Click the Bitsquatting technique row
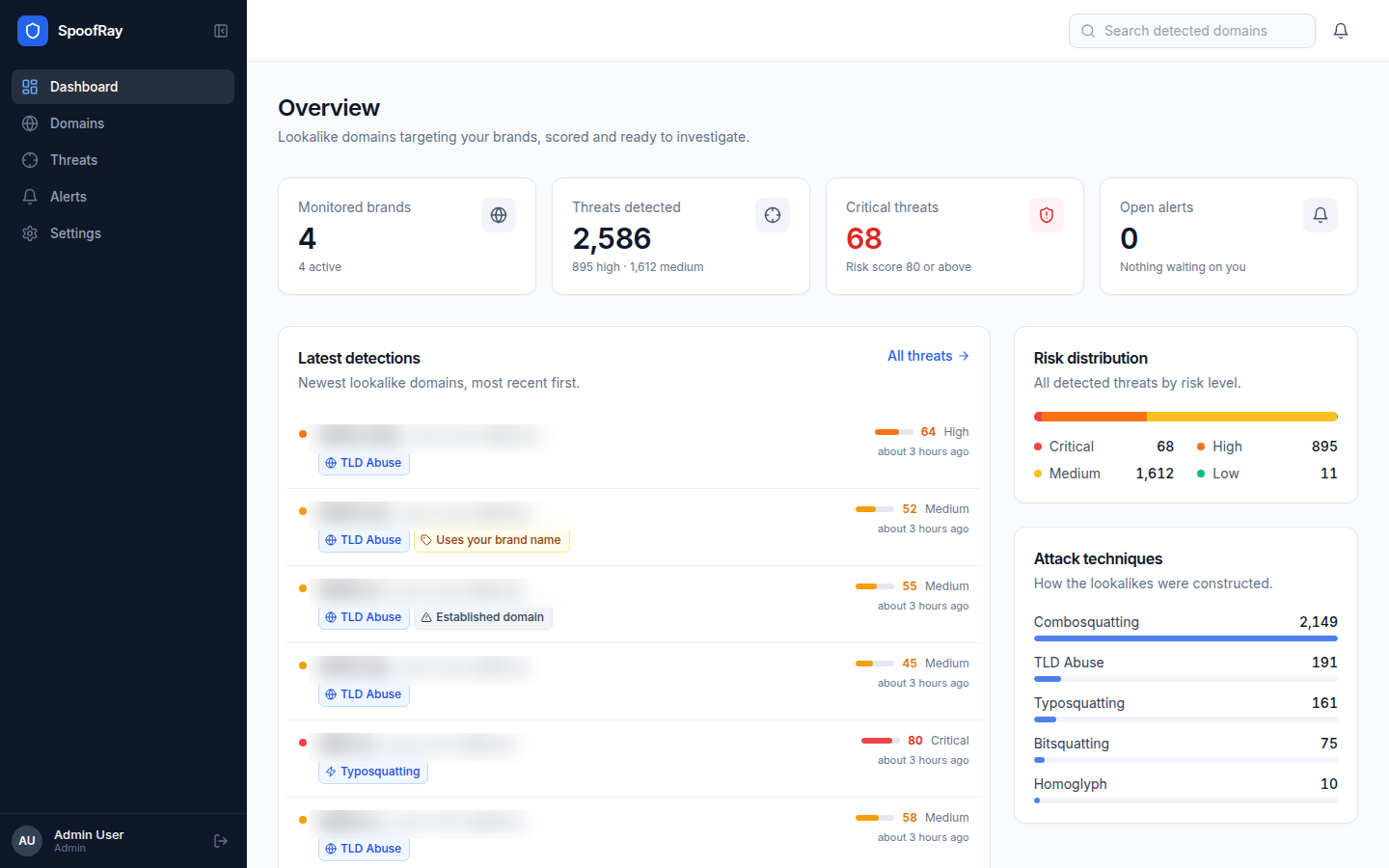The image size is (1389, 868). pos(1185,748)
